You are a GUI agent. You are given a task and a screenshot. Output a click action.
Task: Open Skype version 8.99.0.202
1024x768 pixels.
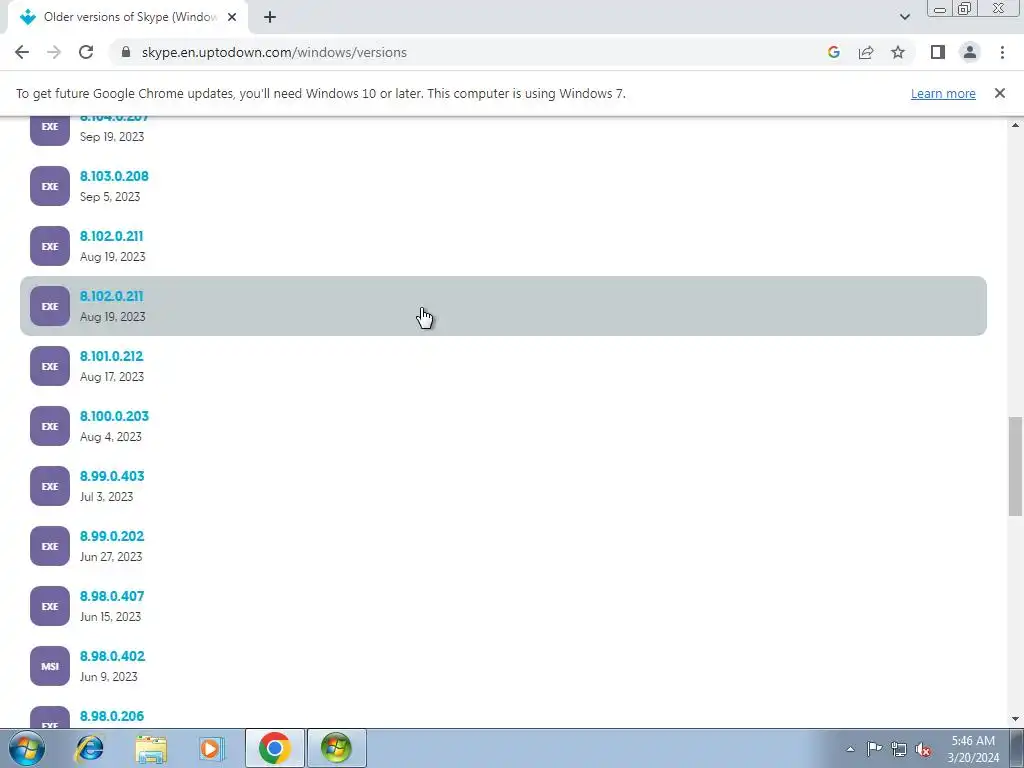[x=112, y=537]
